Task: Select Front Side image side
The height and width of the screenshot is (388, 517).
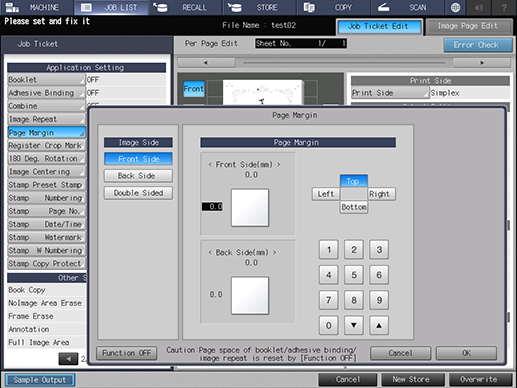Action: (138, 159)
